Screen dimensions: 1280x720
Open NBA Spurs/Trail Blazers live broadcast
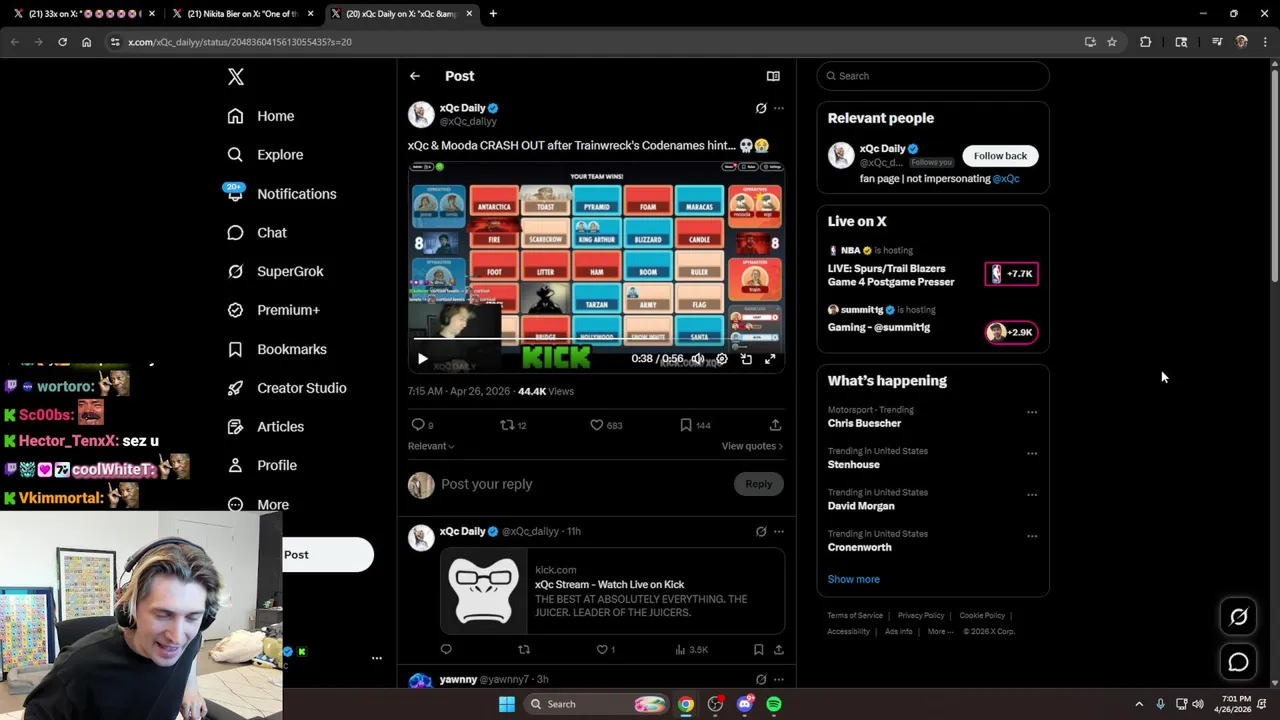pos(932,268)
